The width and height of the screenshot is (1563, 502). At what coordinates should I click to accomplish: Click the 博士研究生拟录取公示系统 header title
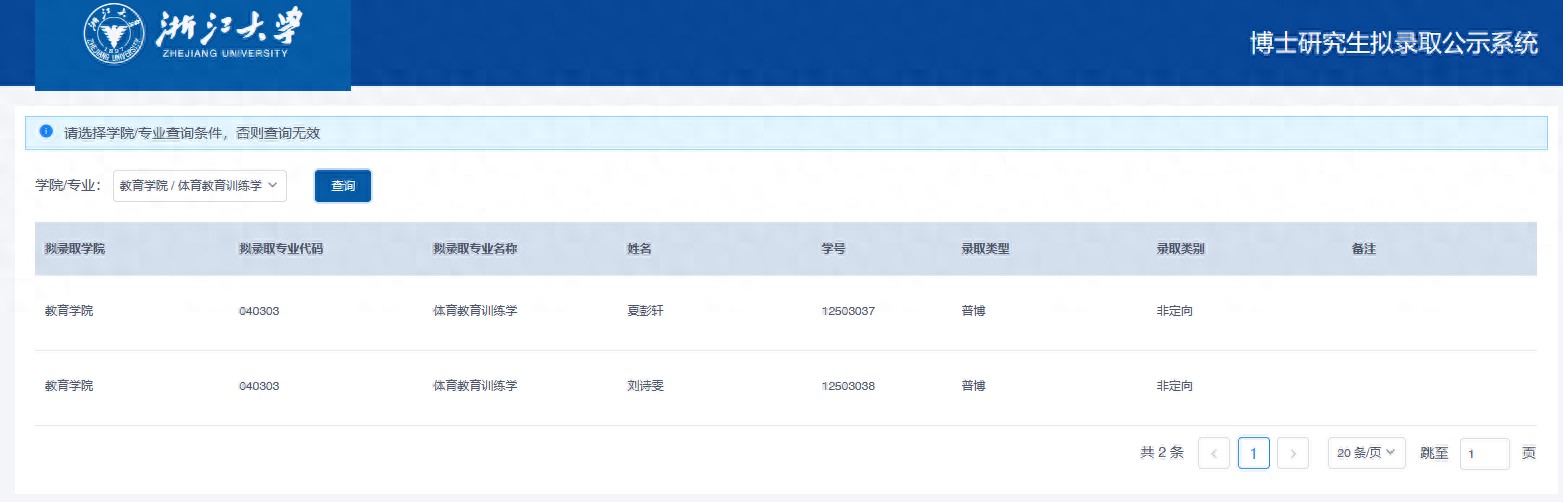click(1394, 43)
